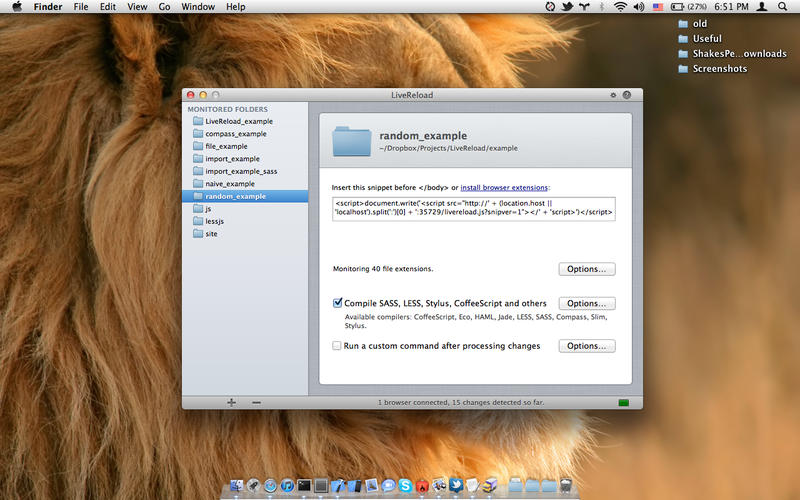
Task: Open the Window menu
Action: (198, 7)
